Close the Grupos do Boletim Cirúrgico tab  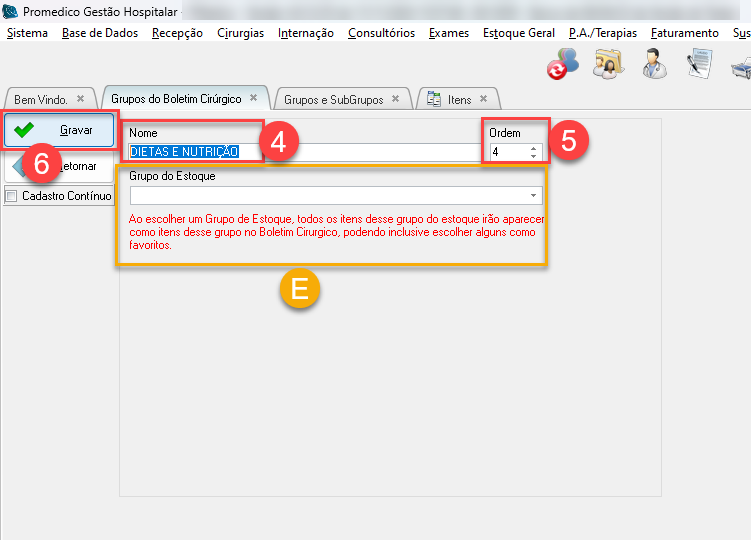(253, 98)
